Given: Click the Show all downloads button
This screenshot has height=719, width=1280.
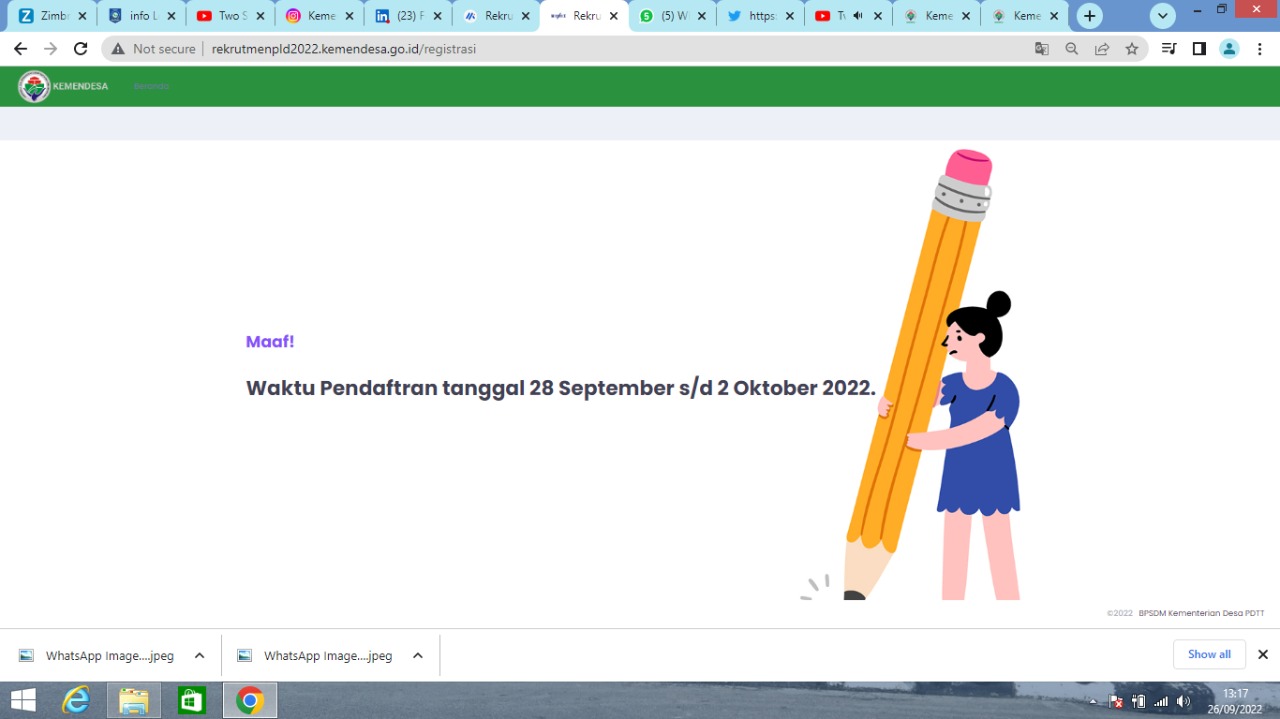Looking at the screenshot, I should coord(1209,654).
